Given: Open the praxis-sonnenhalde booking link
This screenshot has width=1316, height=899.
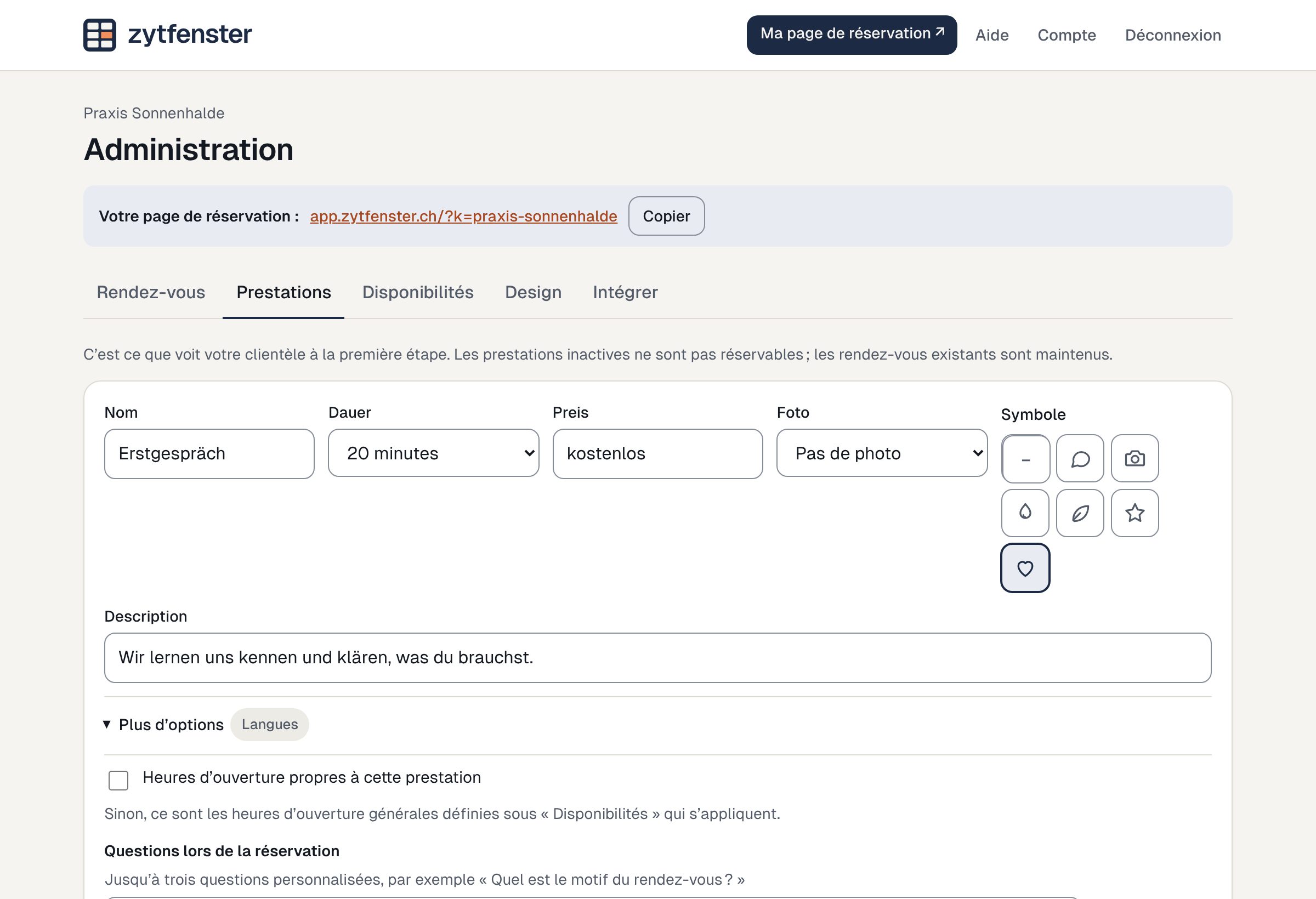Looking at the screenshot, I should tap(463, 217).
